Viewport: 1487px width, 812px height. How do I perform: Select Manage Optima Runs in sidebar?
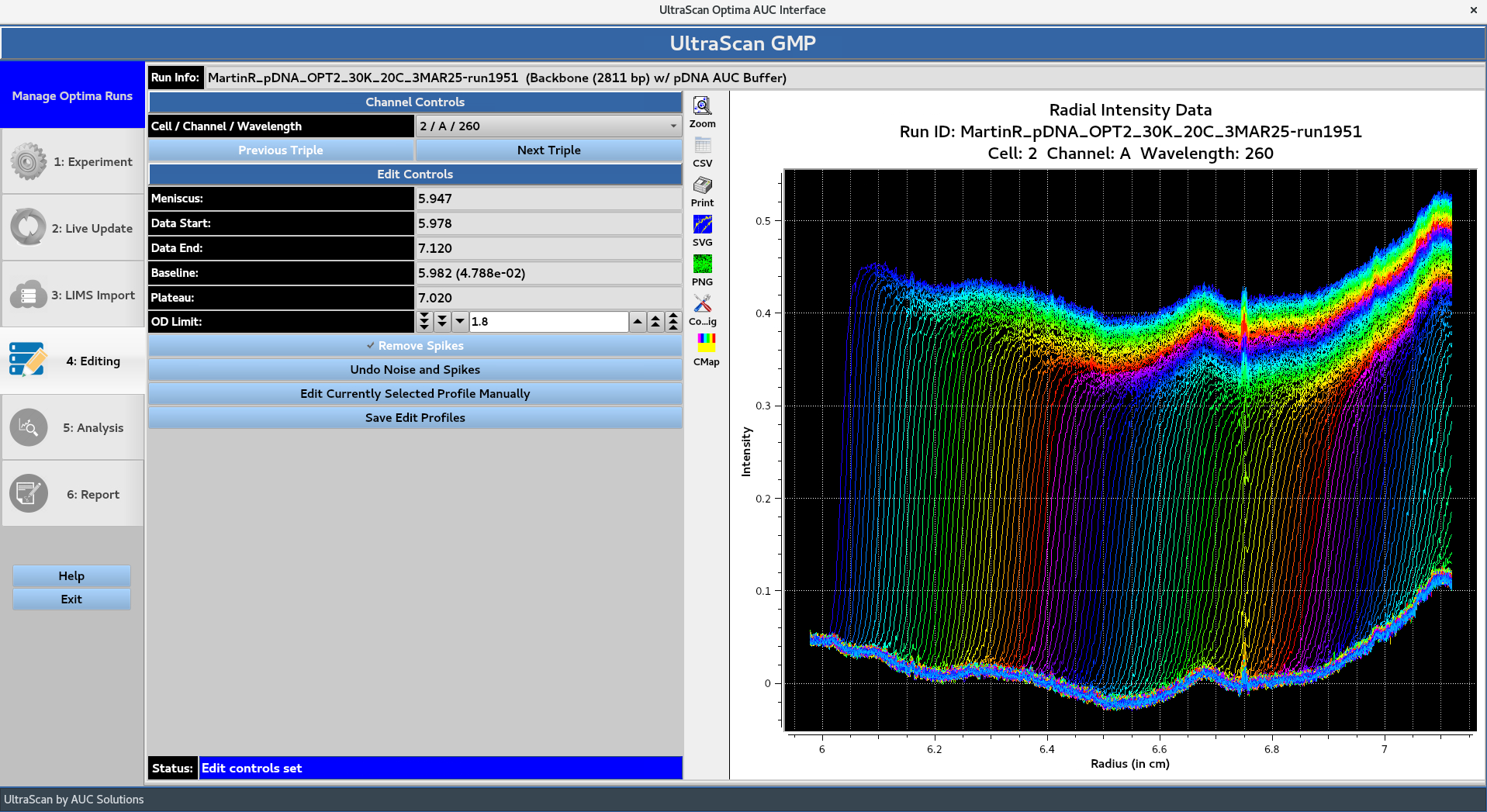(71, 95)
